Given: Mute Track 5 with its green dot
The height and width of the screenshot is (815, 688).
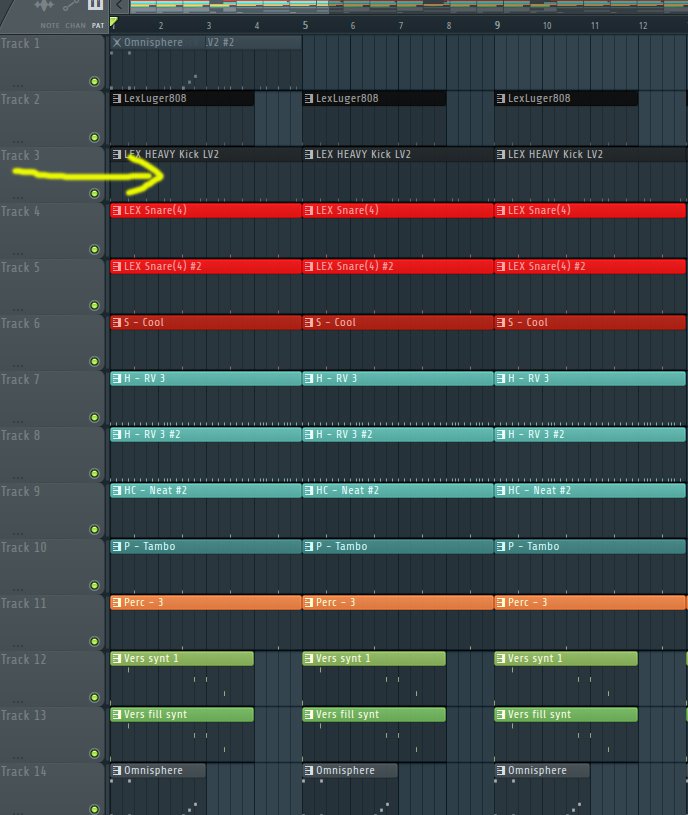Looking at the screenshot, I should pos(94,305).
